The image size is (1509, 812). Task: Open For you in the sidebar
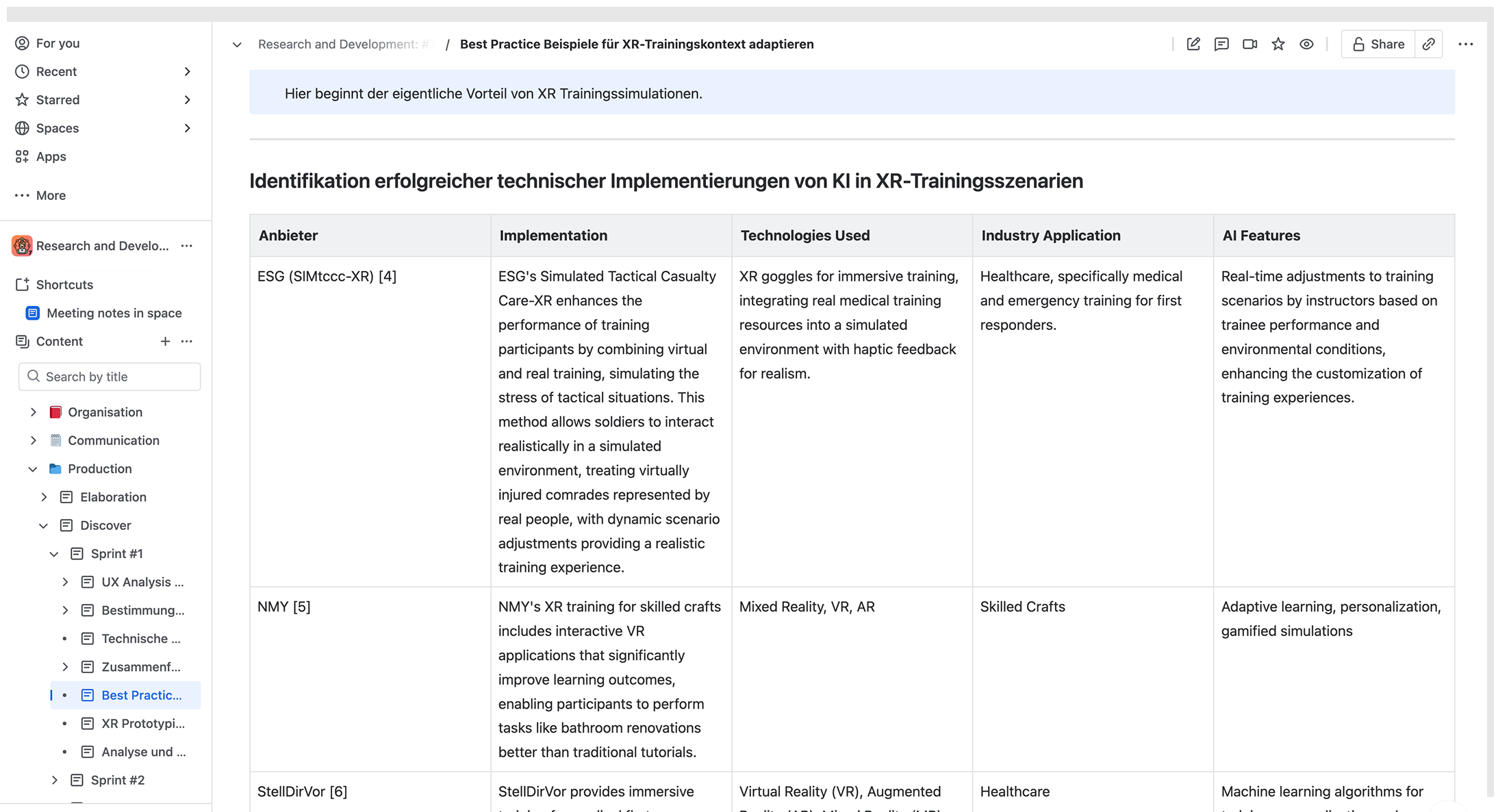pyautogui.click(x=58, y=43)
